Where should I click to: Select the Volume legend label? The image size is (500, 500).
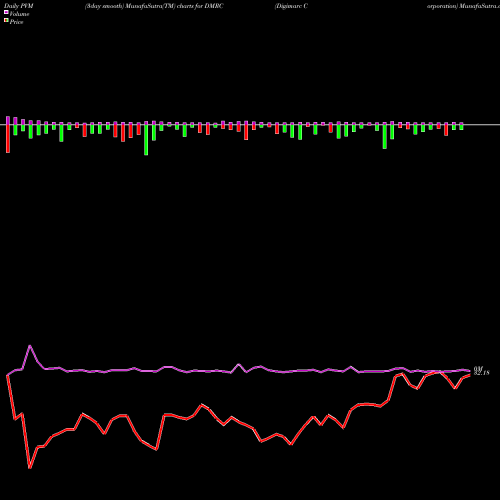coord(19,14)
